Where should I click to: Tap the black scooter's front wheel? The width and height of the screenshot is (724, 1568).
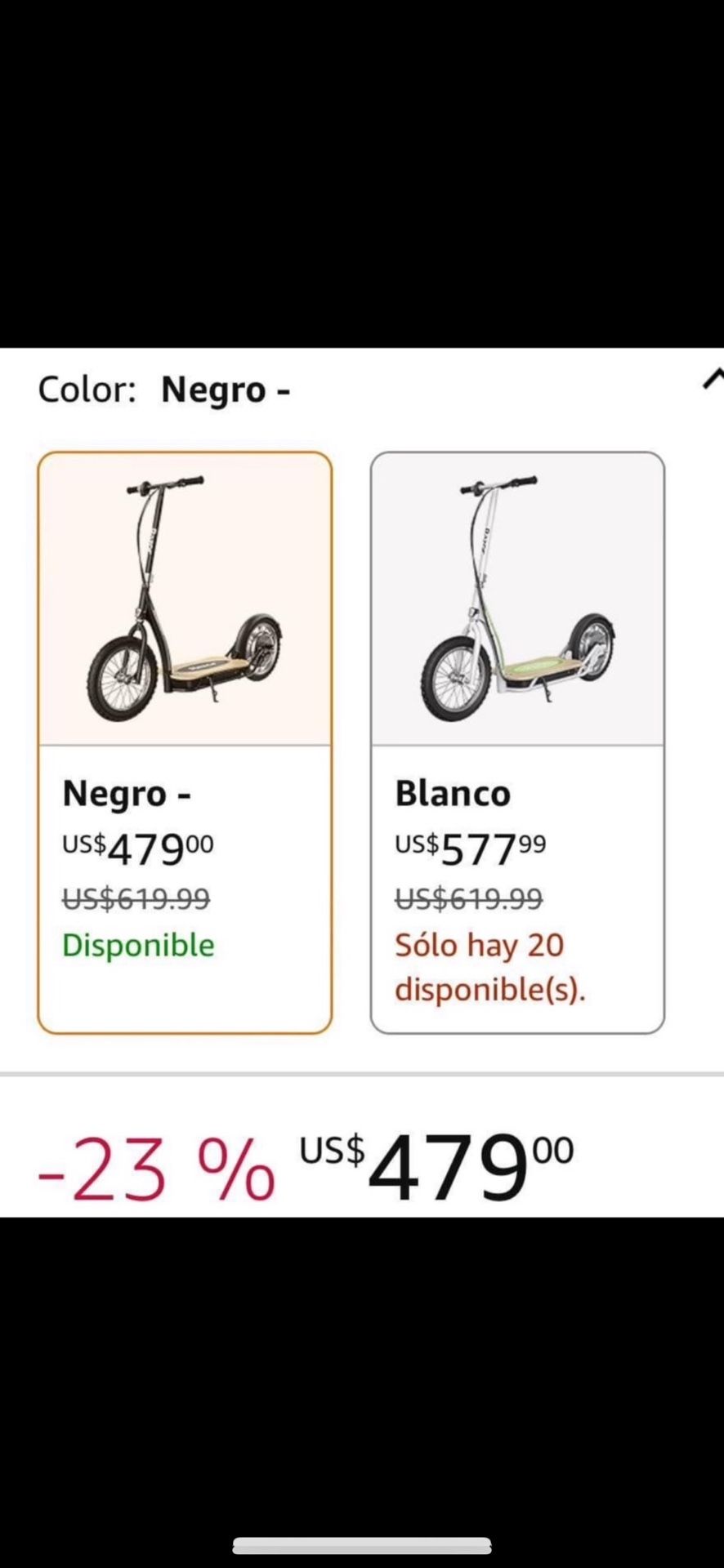coord(121,679)
